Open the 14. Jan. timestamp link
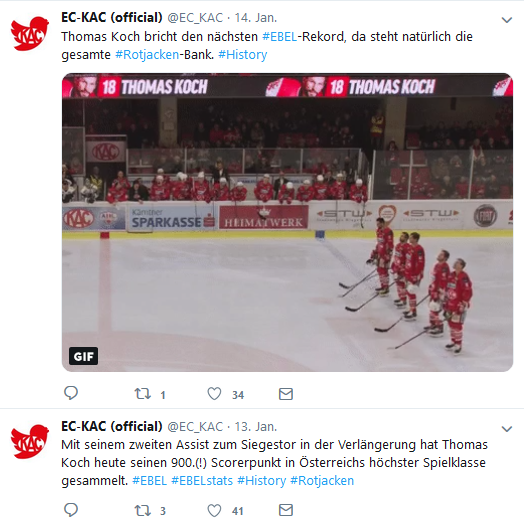524x524 pixels. coord(256,18)
